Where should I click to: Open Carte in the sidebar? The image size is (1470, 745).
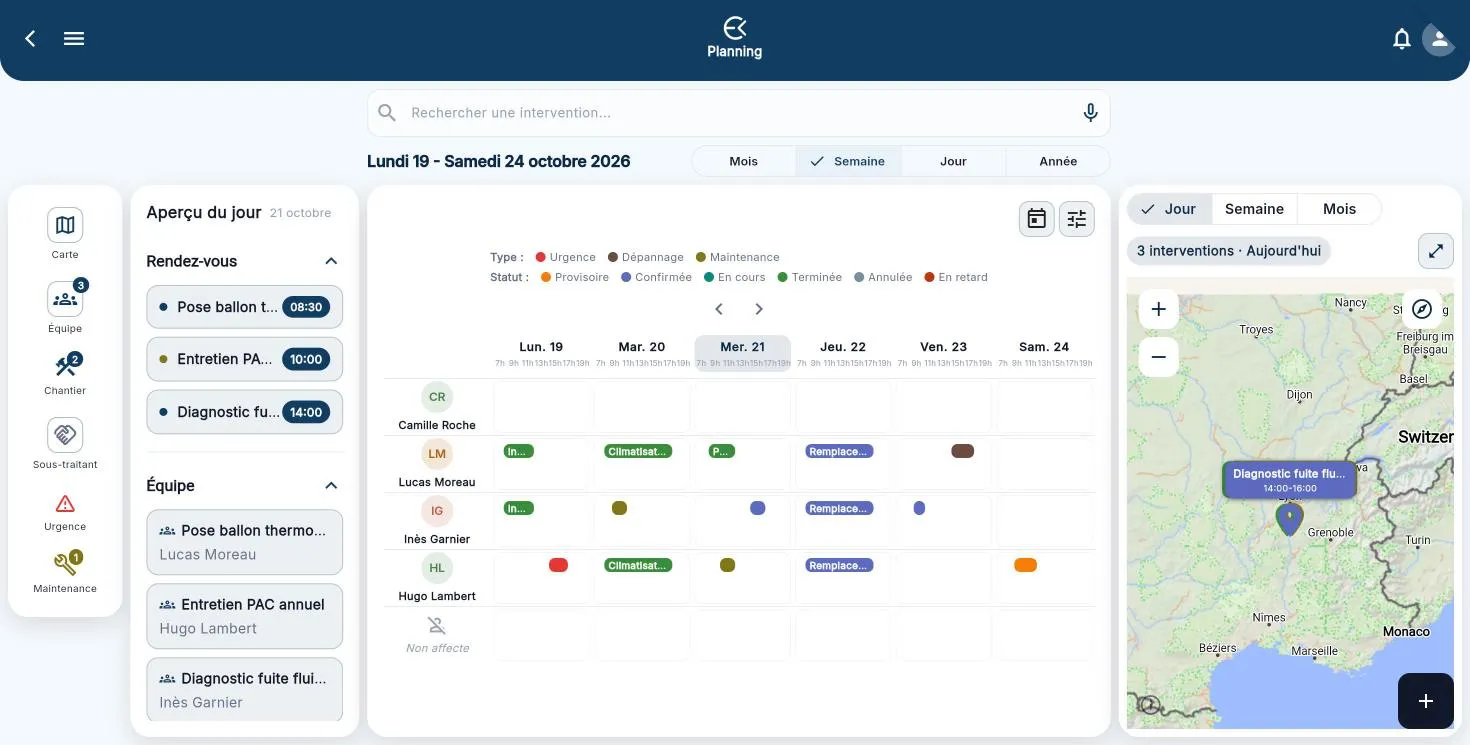pyautogui.click(x=65, y=233)
